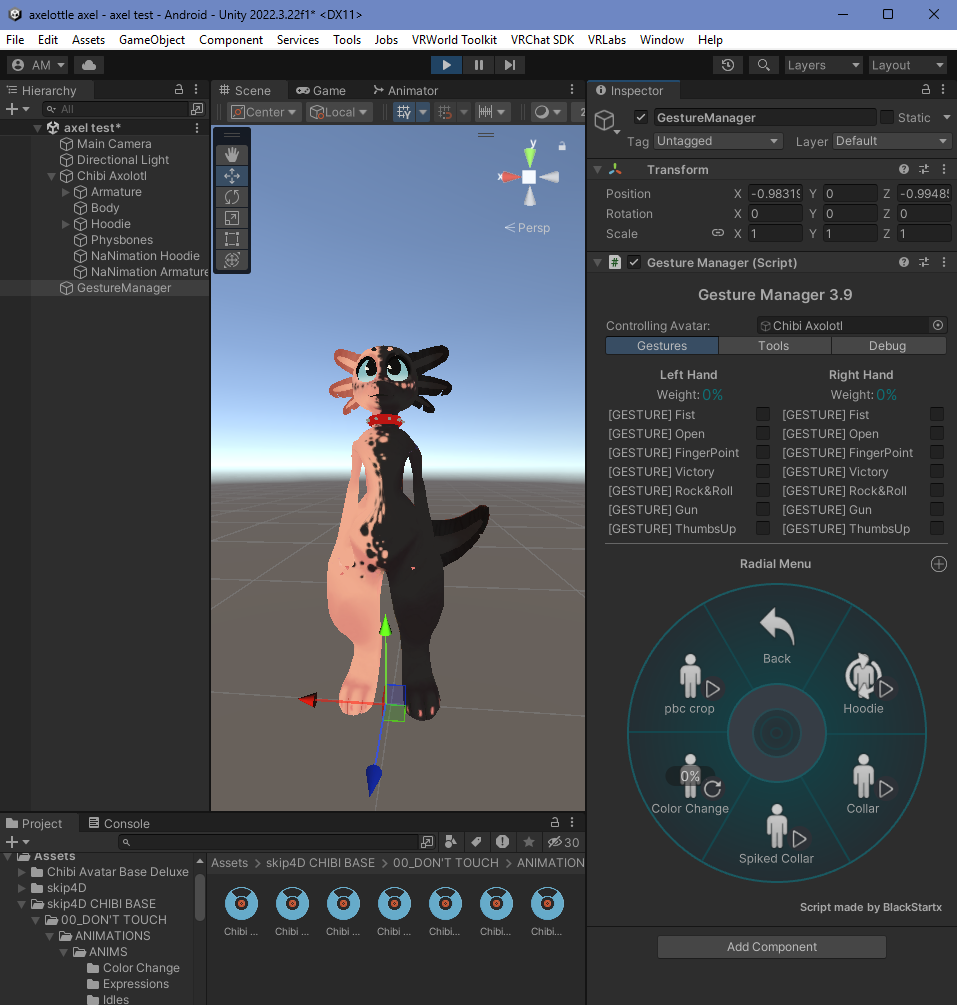Select the combined Transform tool
957x1005 pixels.
click(x=231, y=260)
